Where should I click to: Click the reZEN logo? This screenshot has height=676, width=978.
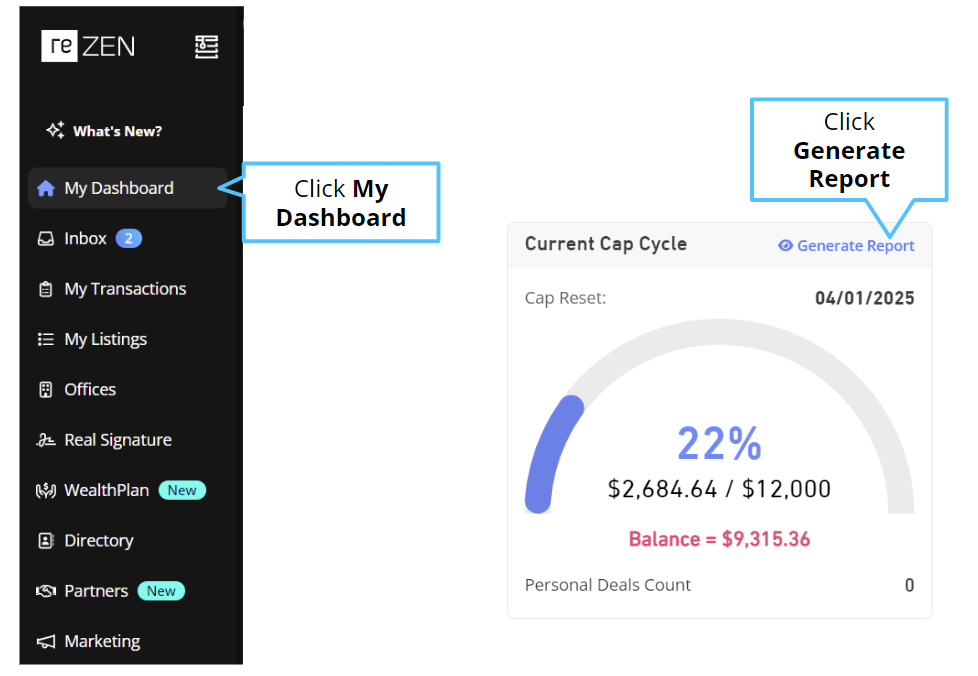88,46
